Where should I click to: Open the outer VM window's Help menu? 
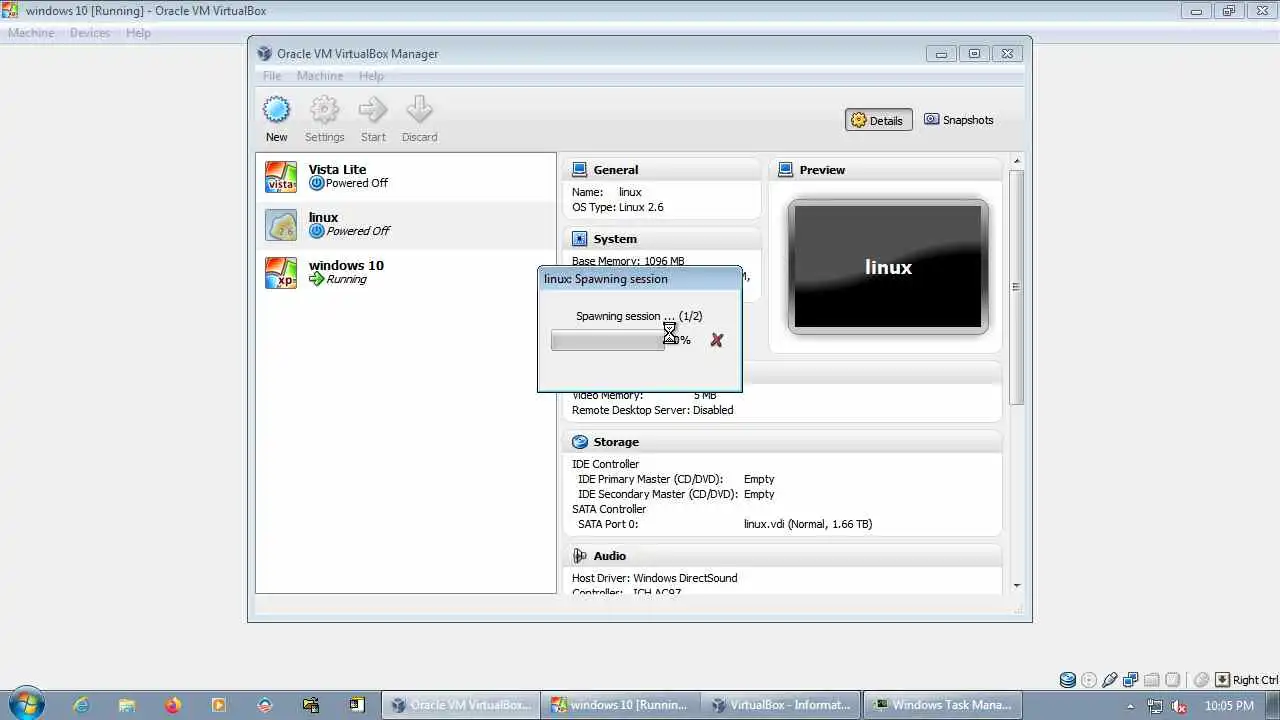click(138, 33)
